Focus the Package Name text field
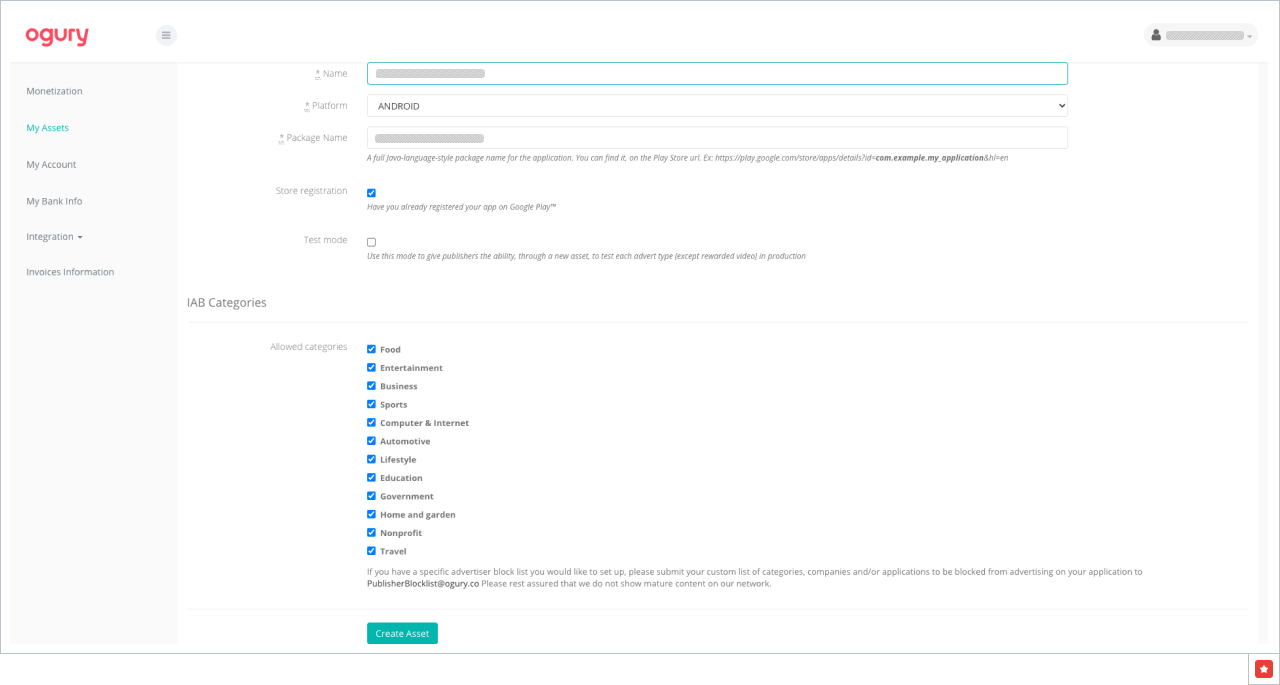 pos(717,138)
